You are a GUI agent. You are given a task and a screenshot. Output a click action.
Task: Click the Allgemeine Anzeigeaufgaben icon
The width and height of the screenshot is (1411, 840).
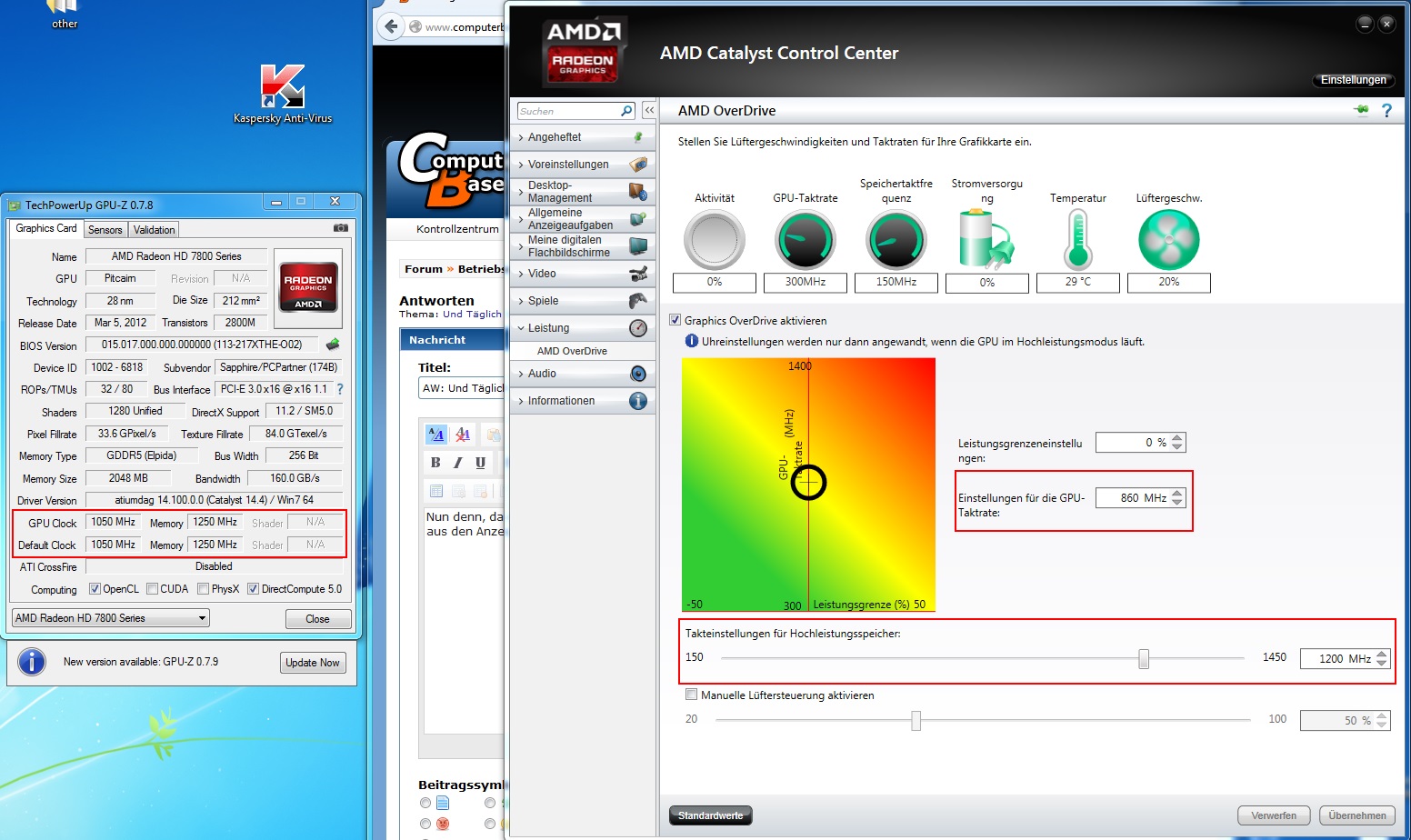pos(638,219)
